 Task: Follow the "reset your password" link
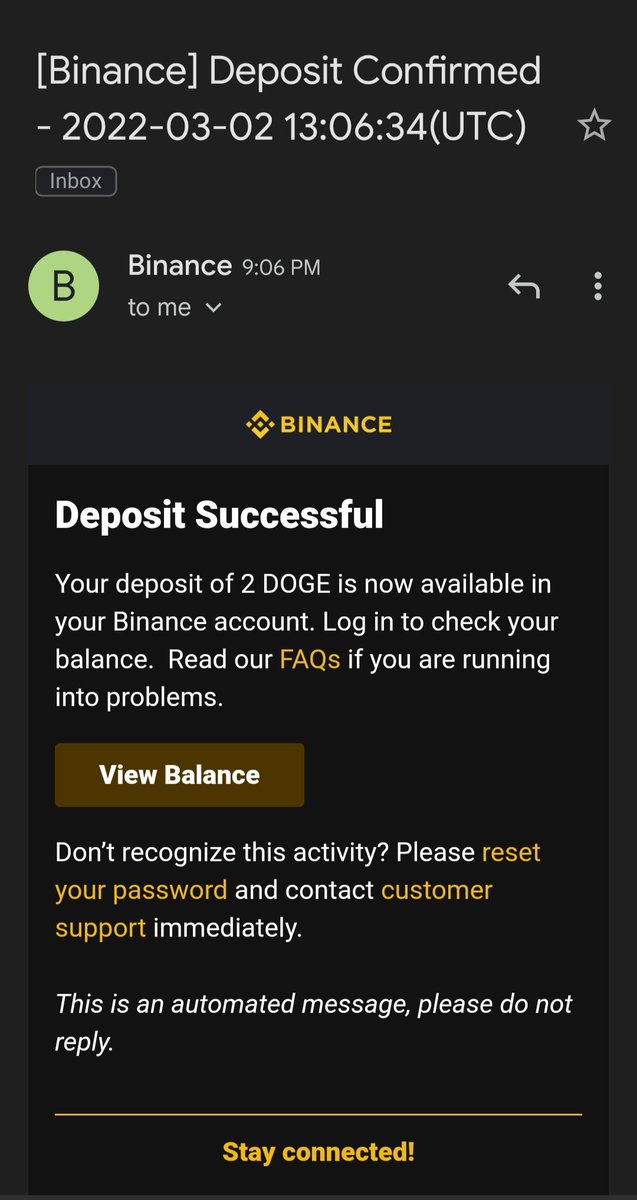pyautogui.click(x=298, y=871)
